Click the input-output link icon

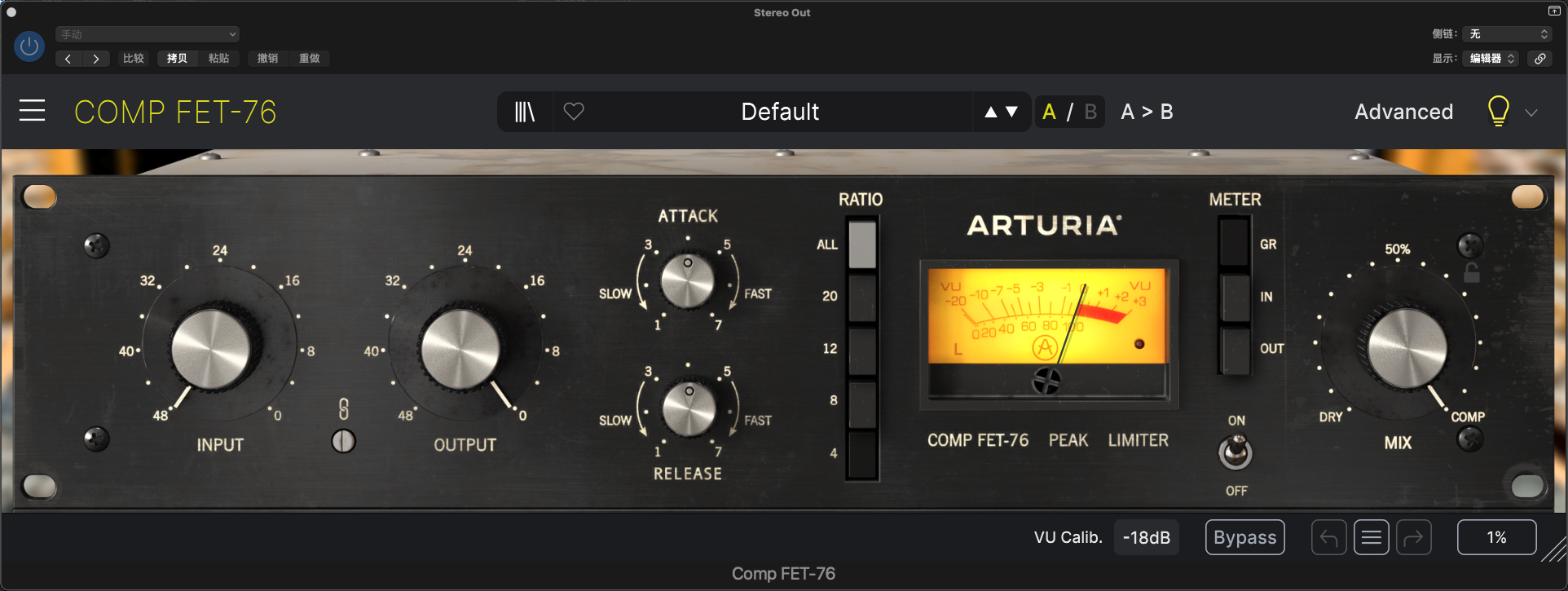tap(344, 408)
